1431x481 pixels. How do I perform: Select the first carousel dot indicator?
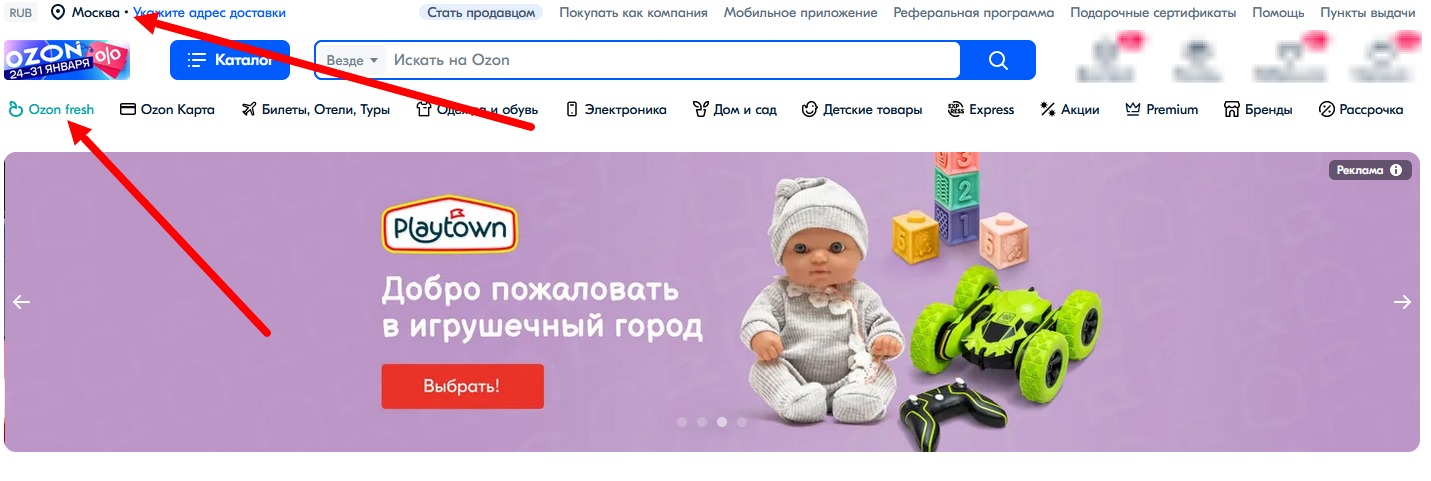click(682, 422)
